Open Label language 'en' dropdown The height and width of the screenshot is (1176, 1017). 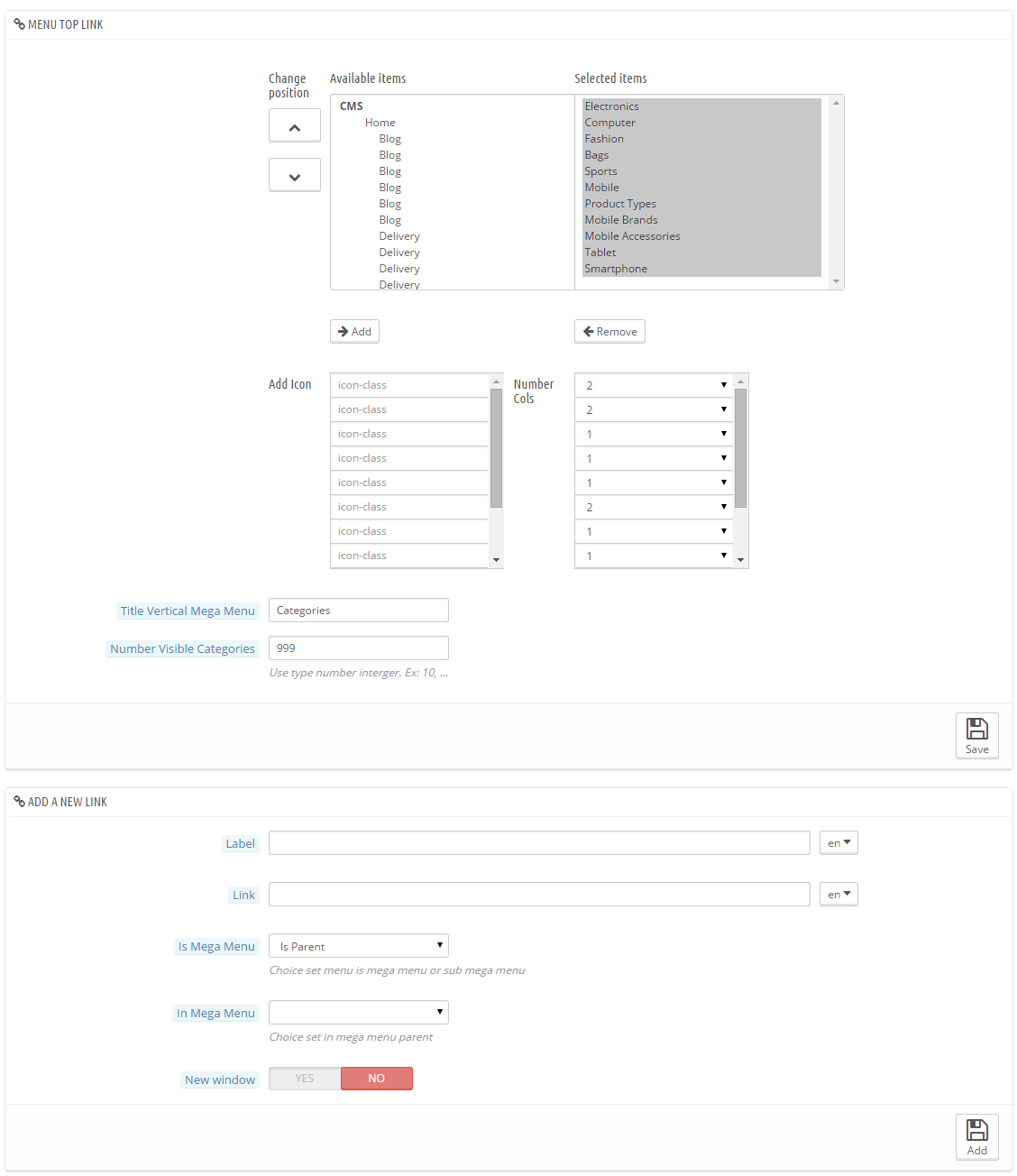[x=838, y=843]
